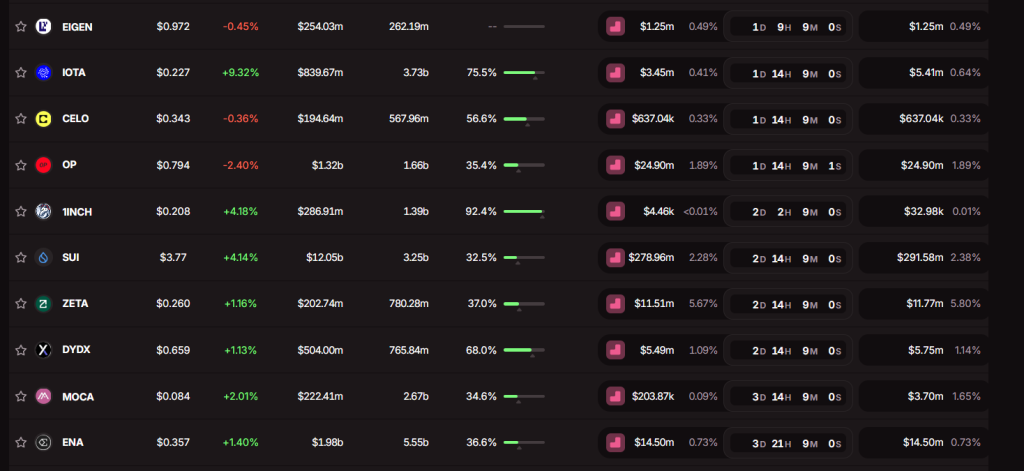Click pink unlock icon in SUI row
Screen dimensions: 1024x471
[x=615, y=258]
